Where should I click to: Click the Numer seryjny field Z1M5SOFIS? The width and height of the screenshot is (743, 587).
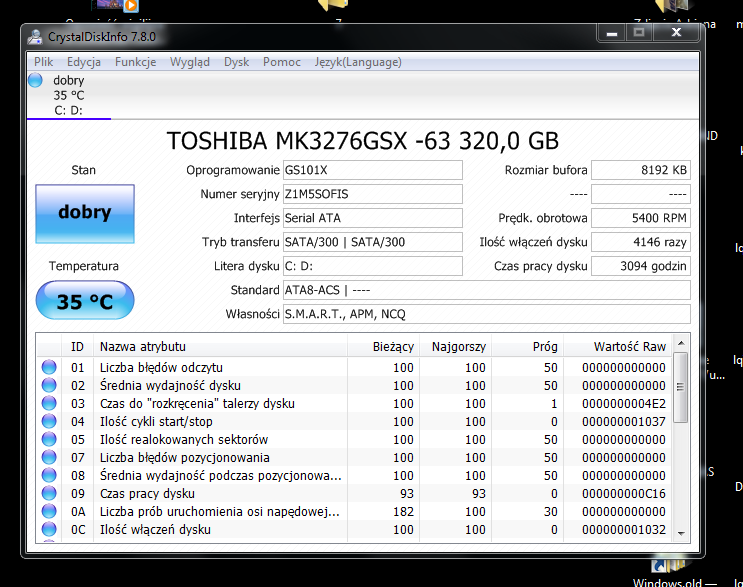coord(372,194)
